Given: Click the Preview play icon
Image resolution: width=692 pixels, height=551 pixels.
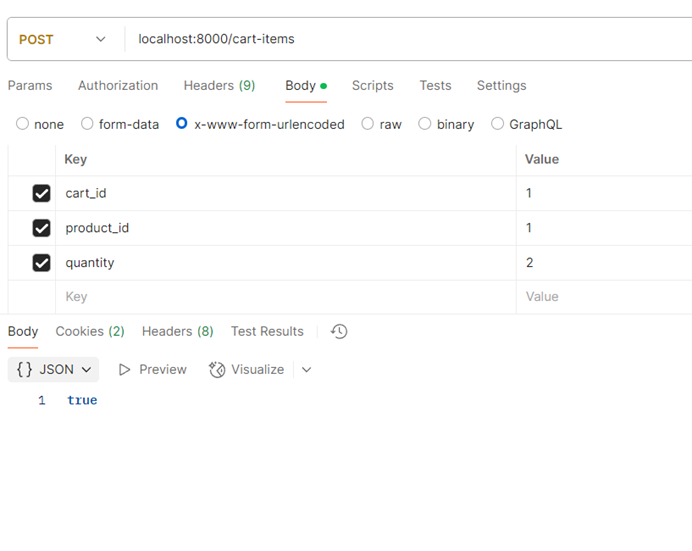Looking at the screenshot, I should click(125, 370).
